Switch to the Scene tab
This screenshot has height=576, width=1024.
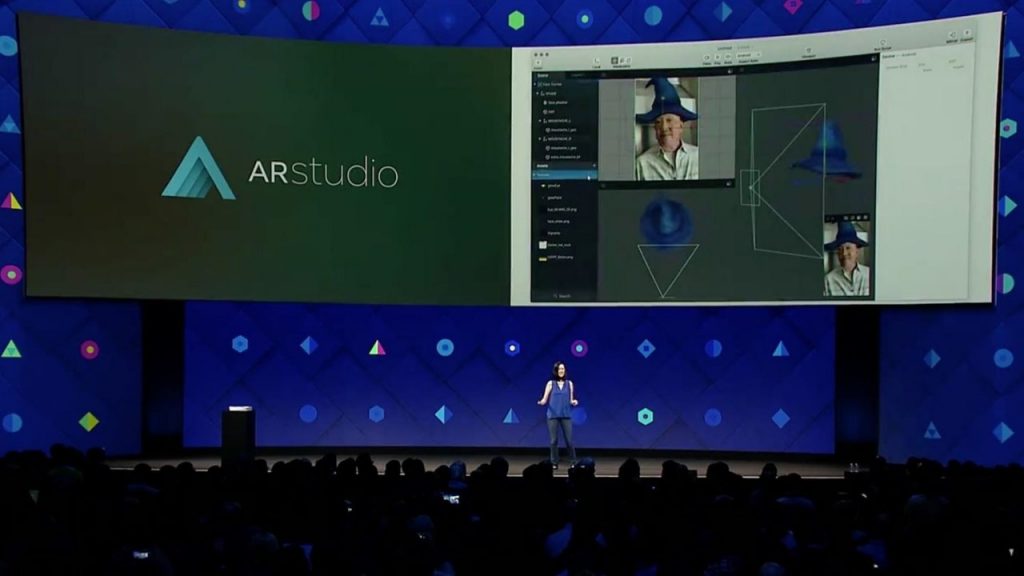543,76
